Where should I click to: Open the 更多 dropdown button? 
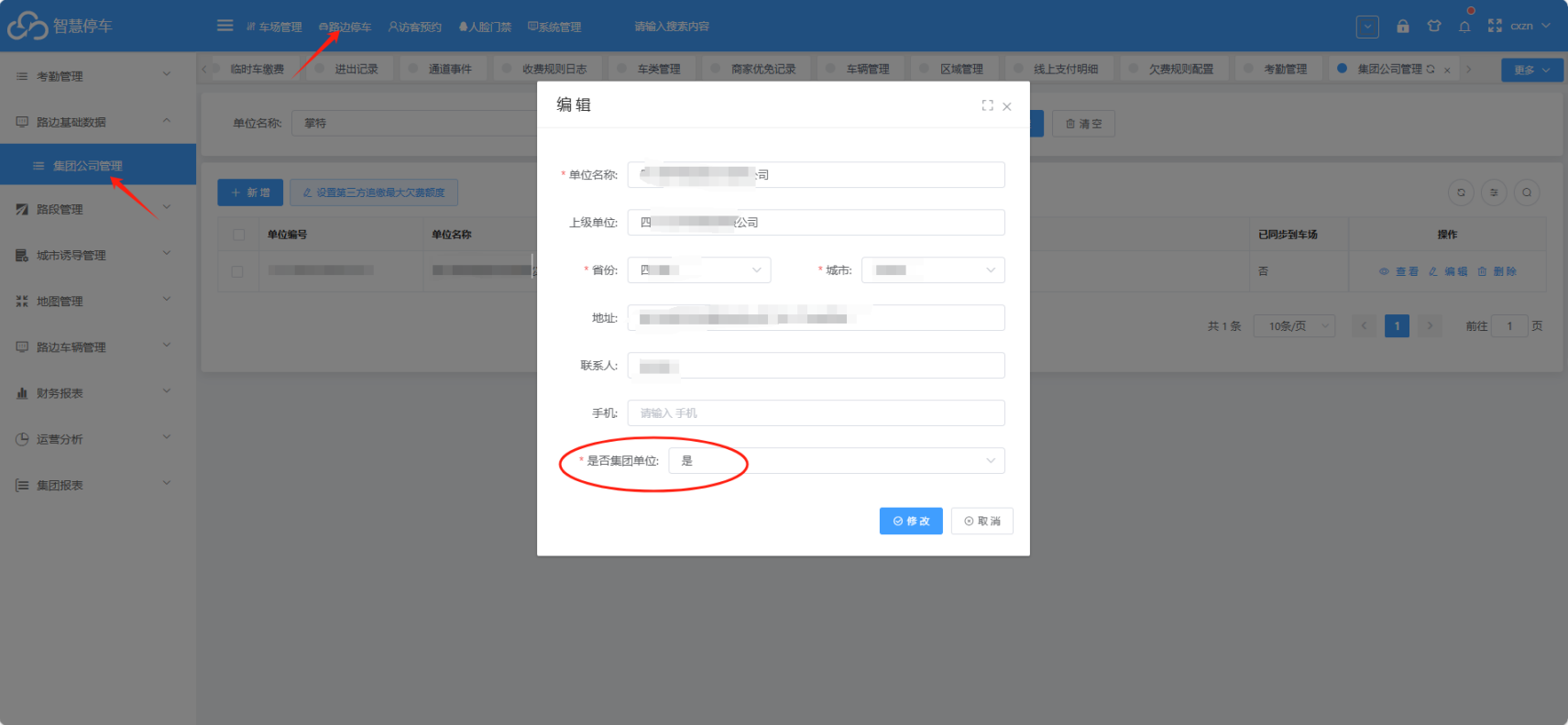click(x=1532, y=70)
